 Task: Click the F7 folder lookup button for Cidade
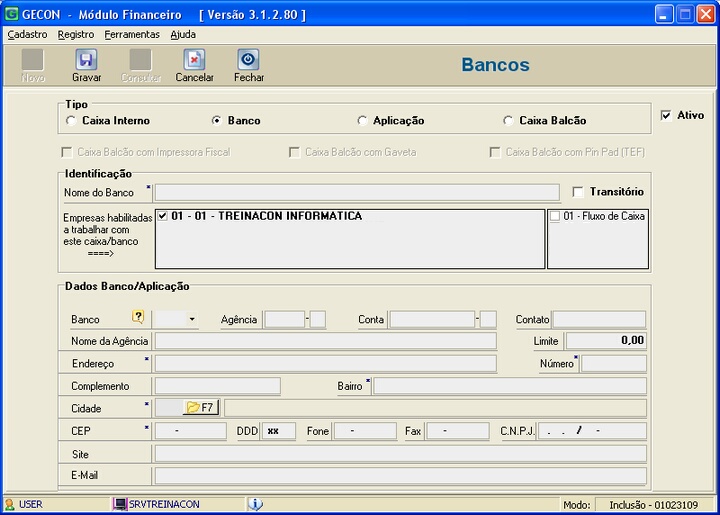point(200,408)
